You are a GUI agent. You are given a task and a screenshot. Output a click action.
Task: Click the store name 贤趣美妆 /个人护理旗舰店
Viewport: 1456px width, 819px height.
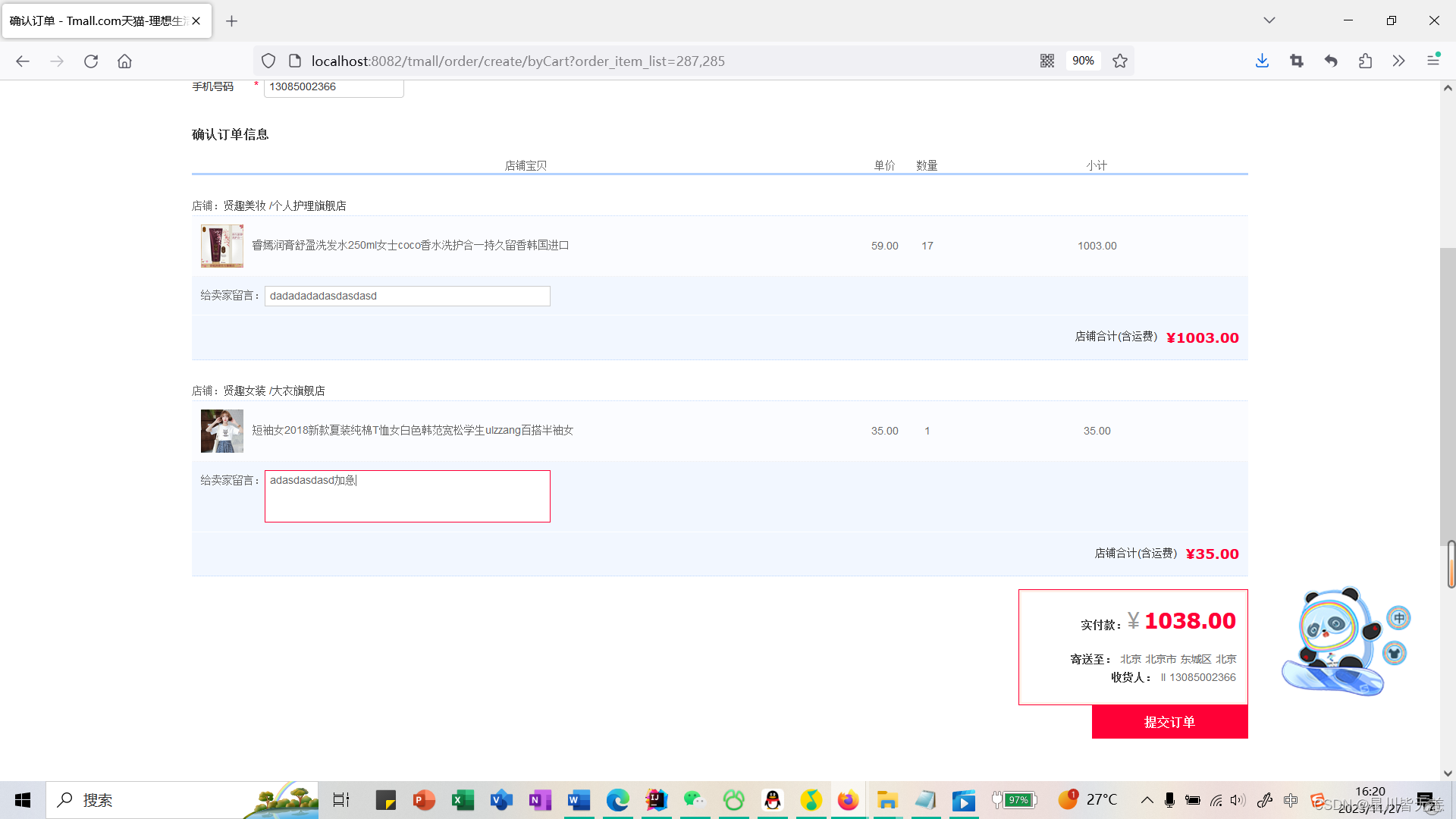coord(284,206)
